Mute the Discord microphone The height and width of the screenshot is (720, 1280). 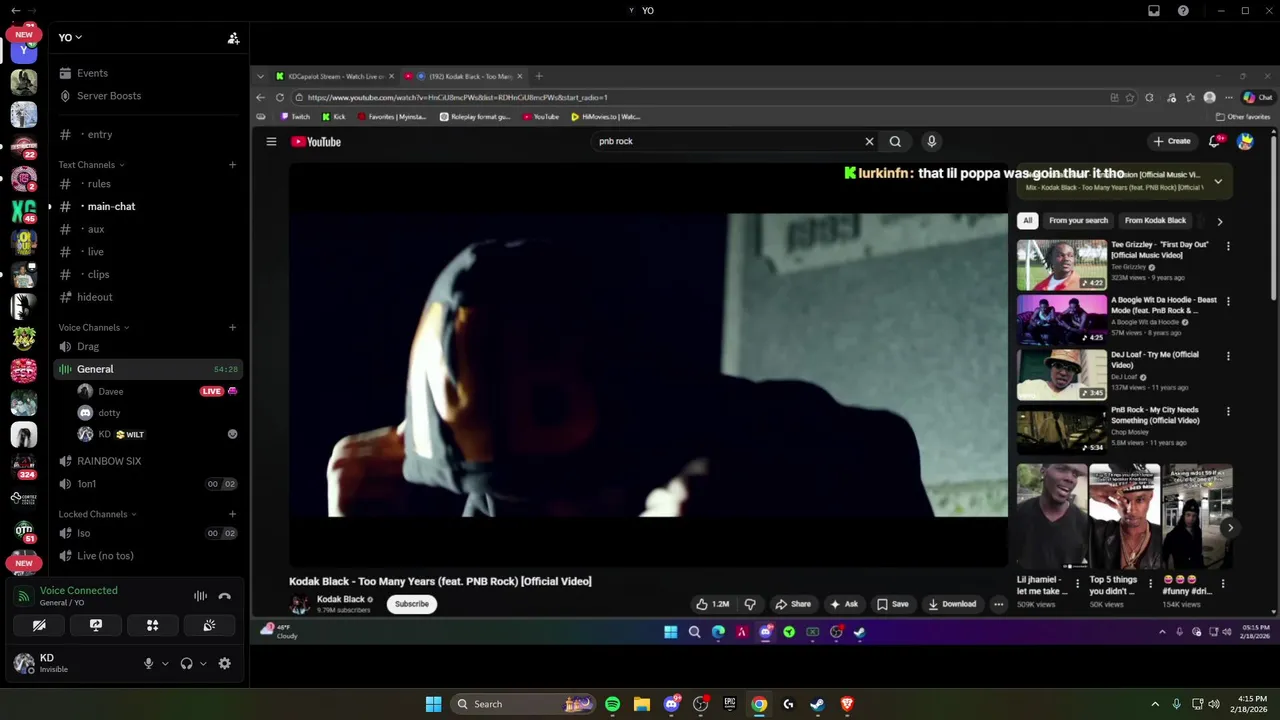[149, 663]
